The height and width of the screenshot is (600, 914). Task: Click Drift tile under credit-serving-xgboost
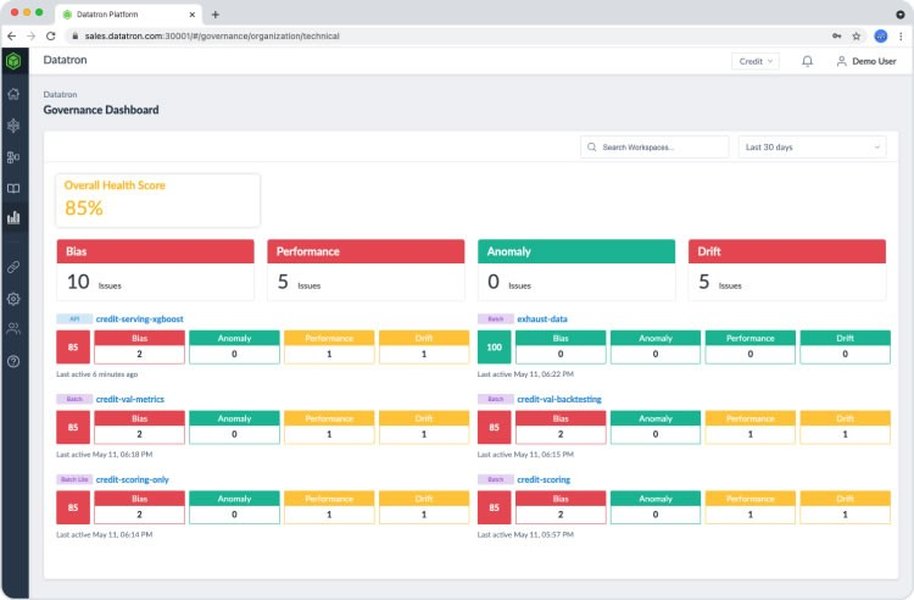tap(424, 347)
